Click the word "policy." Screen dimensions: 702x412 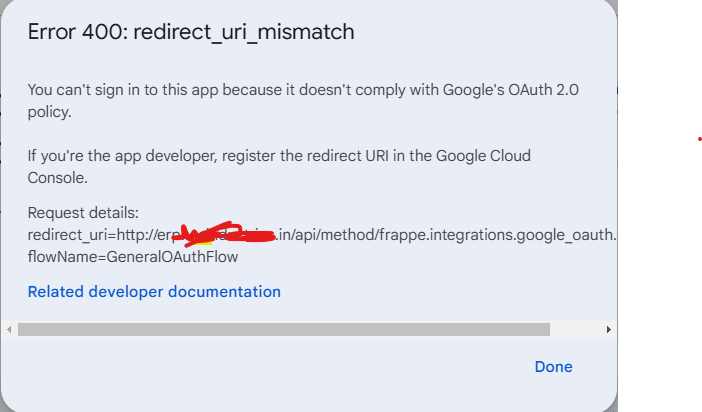point(50,112)
